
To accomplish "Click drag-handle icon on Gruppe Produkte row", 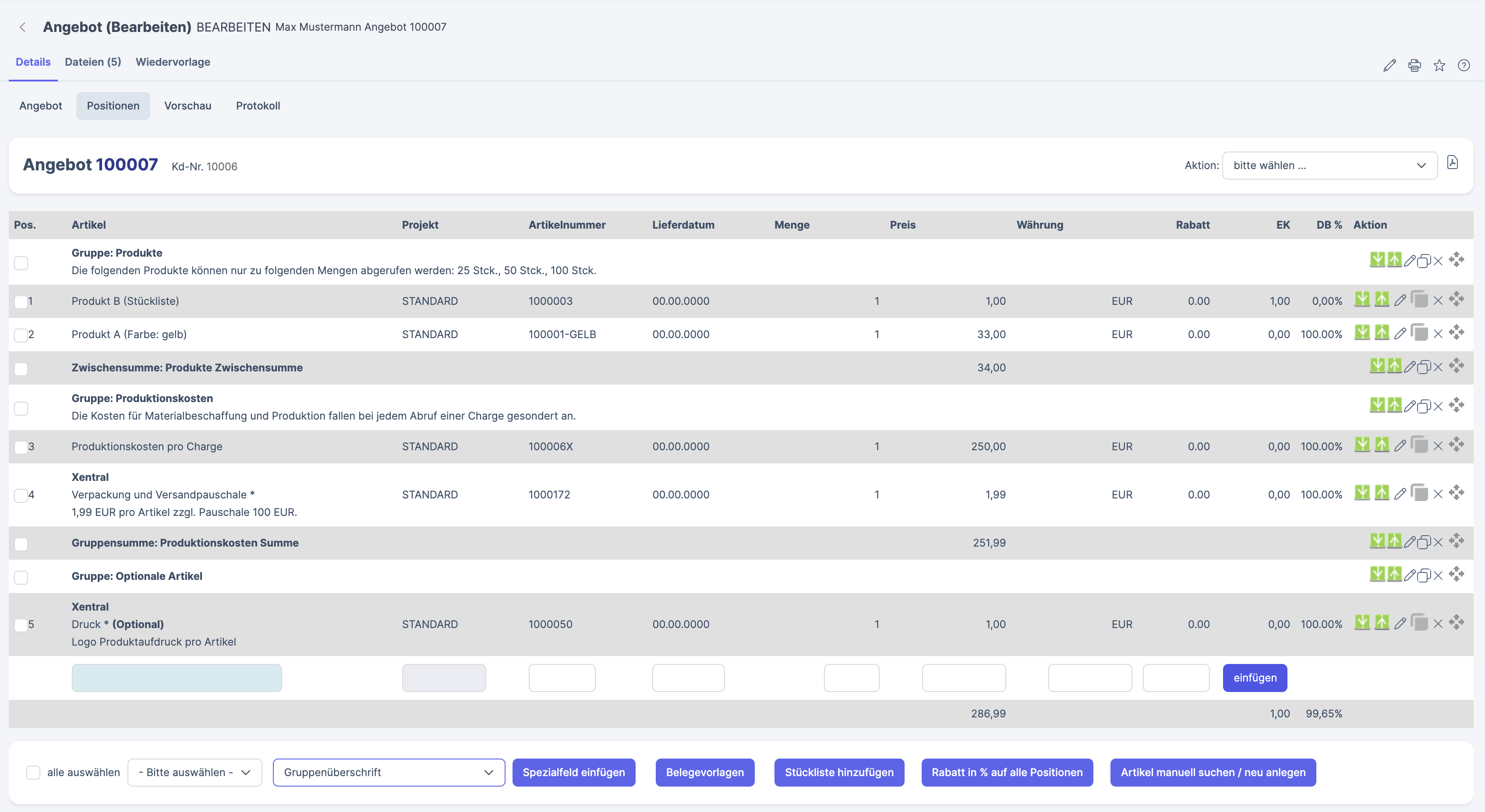I will point(1456,259).
